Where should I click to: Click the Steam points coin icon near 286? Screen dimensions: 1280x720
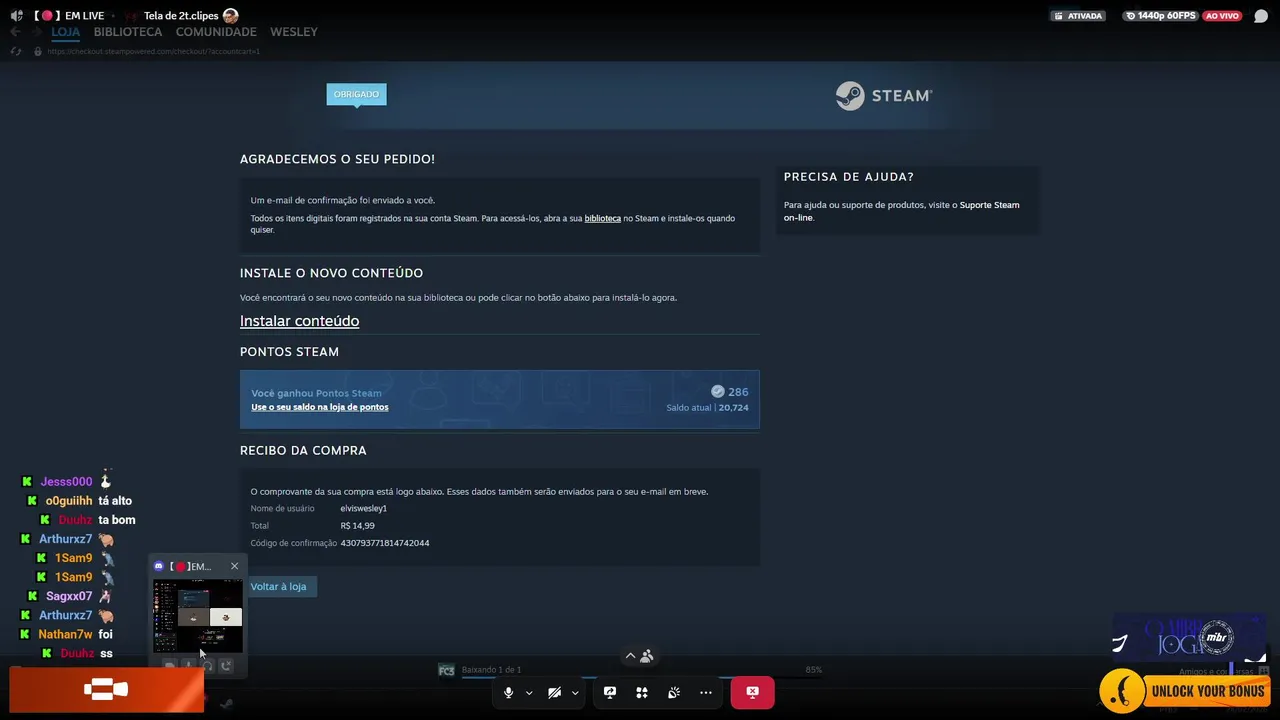click(717, 391)
